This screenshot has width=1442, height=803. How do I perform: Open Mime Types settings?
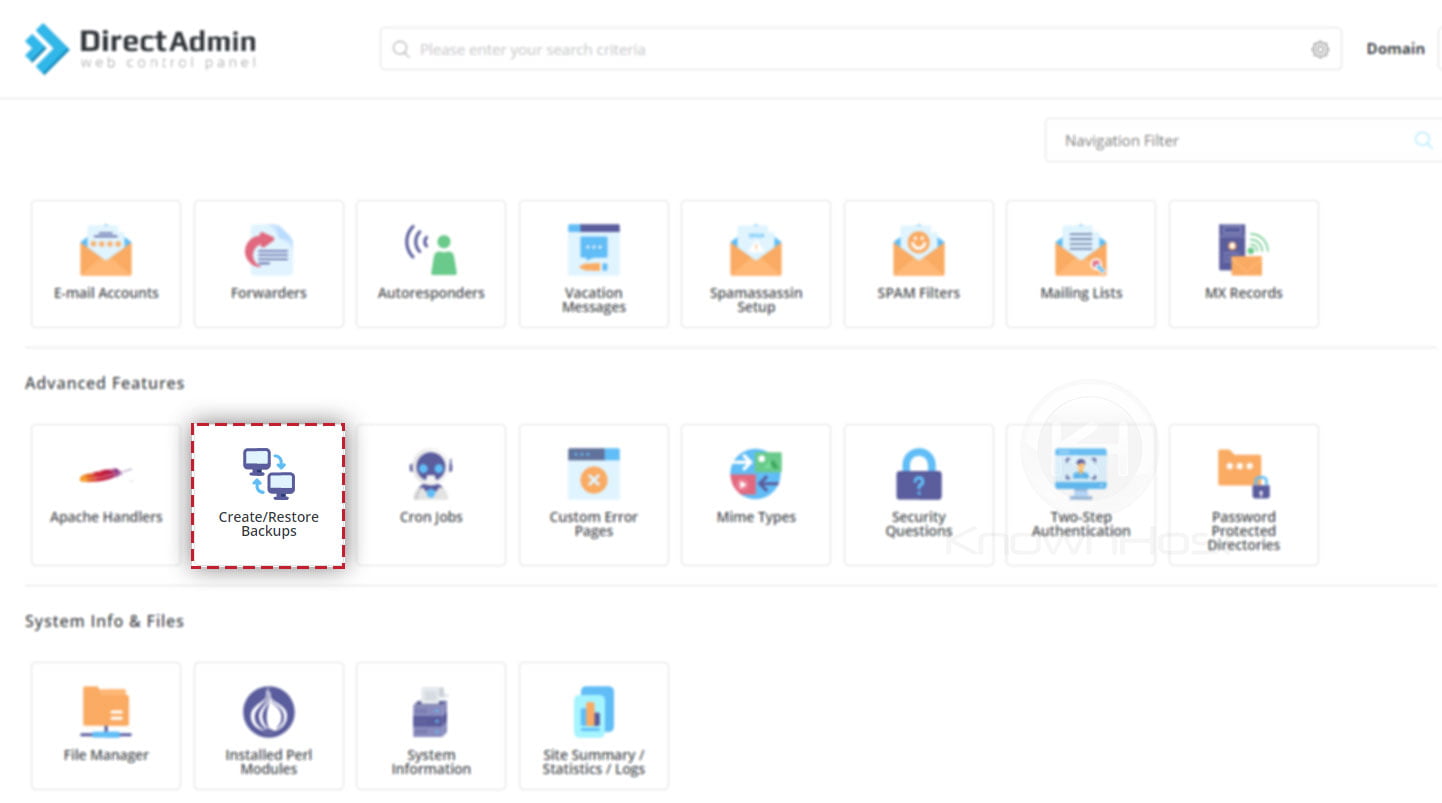[755, 494]
